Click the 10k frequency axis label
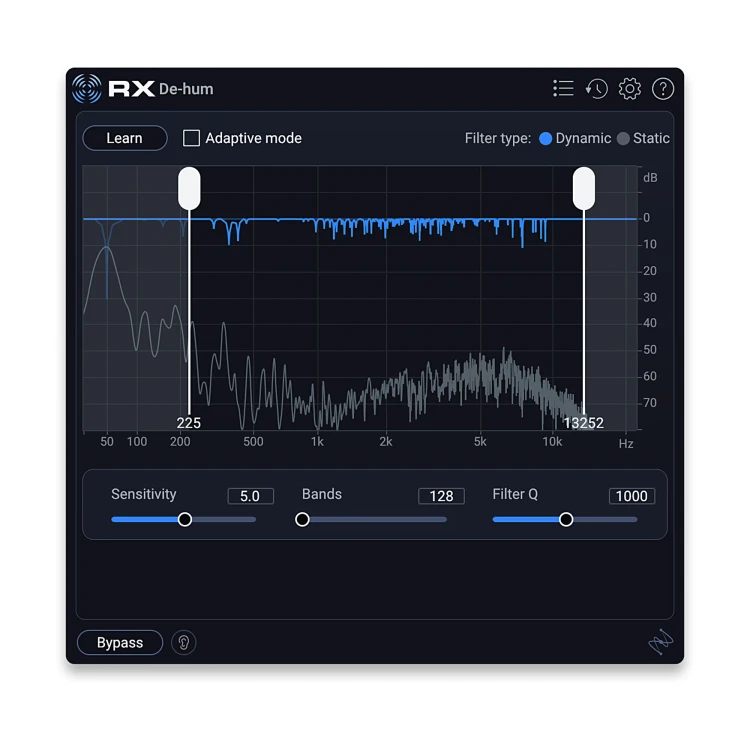750x750 pixels. pyautogui.click(x=552, y=441)
